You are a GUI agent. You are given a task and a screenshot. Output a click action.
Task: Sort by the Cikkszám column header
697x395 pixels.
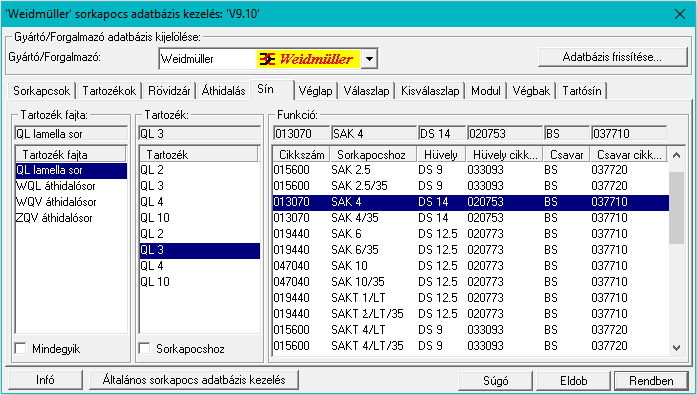(301, 155)
